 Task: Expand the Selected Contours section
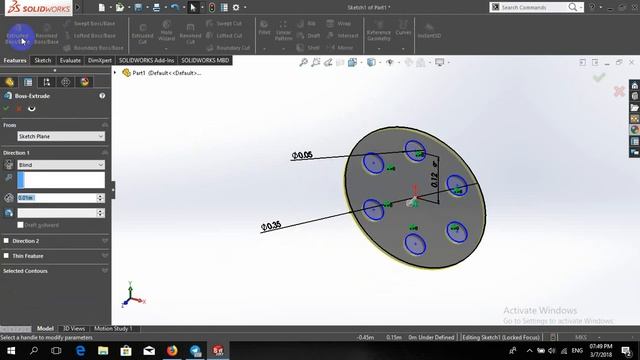click(x=105, y=271)
